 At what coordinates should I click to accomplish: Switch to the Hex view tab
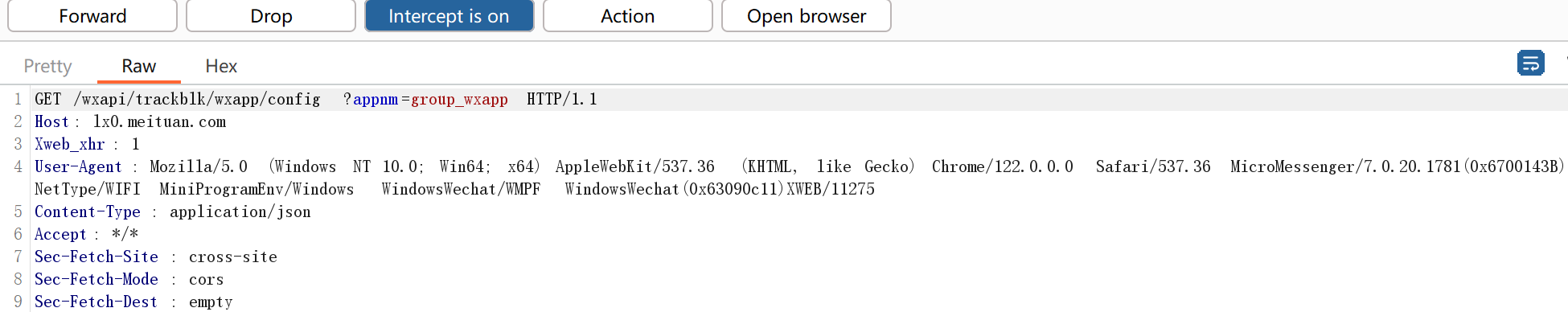221,66
